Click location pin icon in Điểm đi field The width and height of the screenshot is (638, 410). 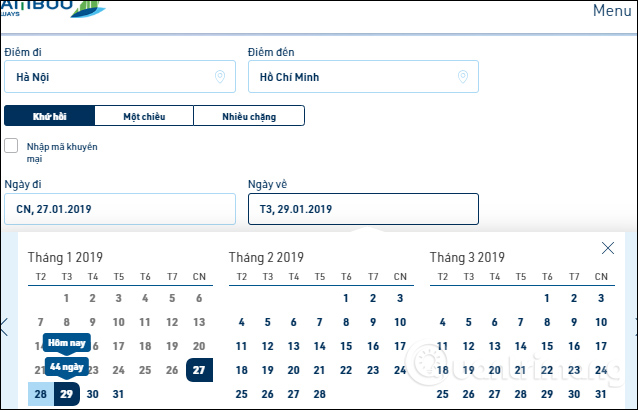[220, 77]
